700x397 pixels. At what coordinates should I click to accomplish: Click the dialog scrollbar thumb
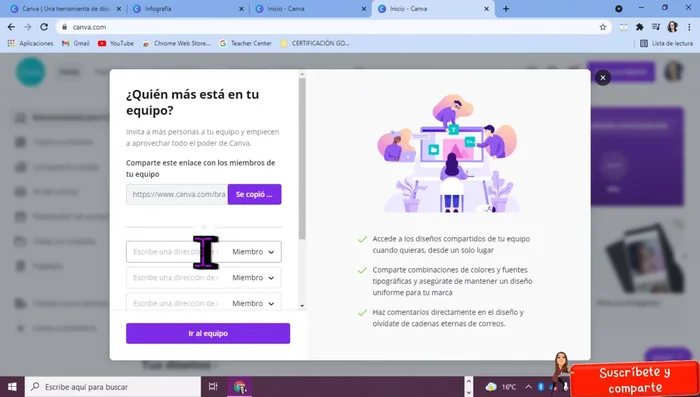[302, 159]
